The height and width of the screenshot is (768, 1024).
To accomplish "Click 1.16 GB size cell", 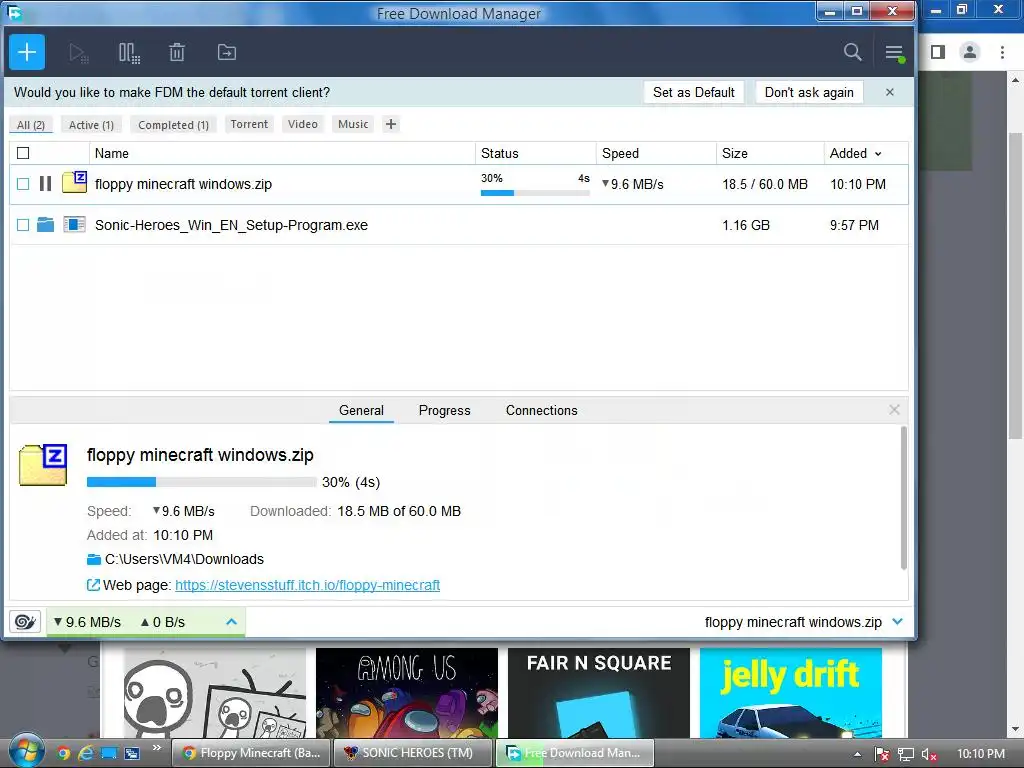I will [x=746, y=225].
